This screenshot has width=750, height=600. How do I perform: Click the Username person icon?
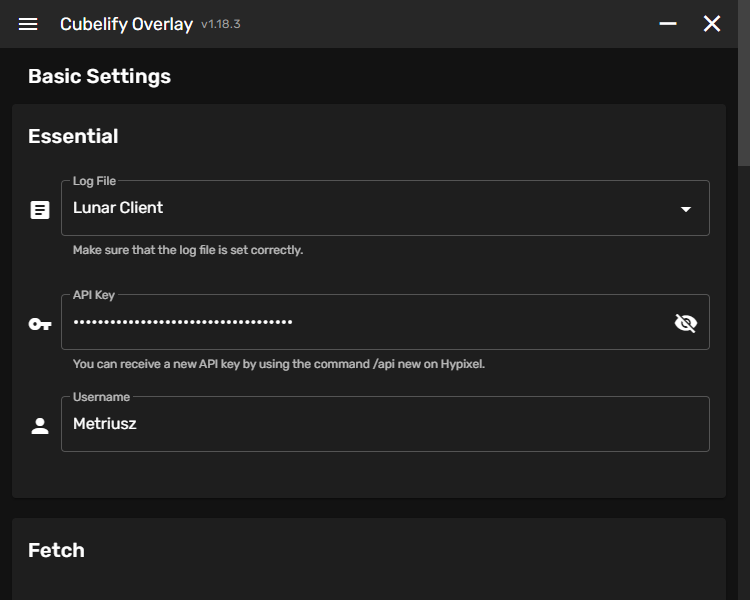40,426
